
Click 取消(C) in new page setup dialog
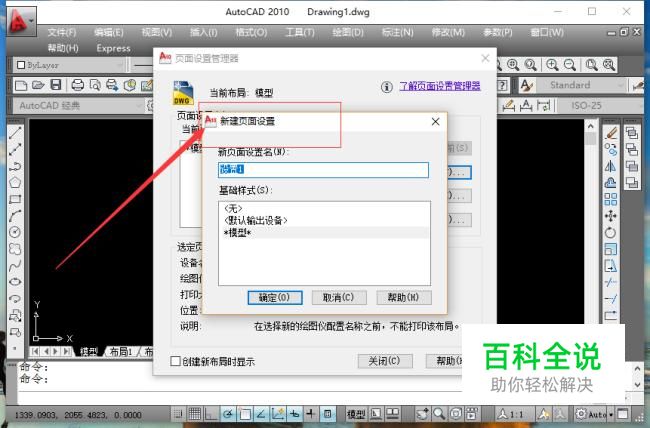[x=339, y=298]
